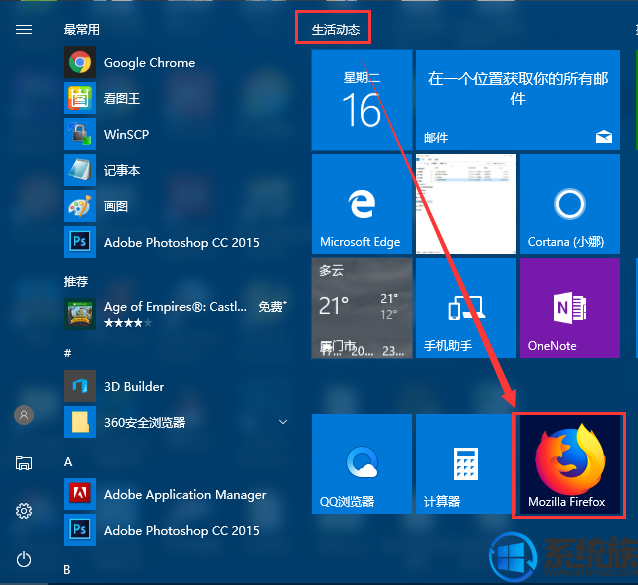Click the letter B index header

point(67,570)
